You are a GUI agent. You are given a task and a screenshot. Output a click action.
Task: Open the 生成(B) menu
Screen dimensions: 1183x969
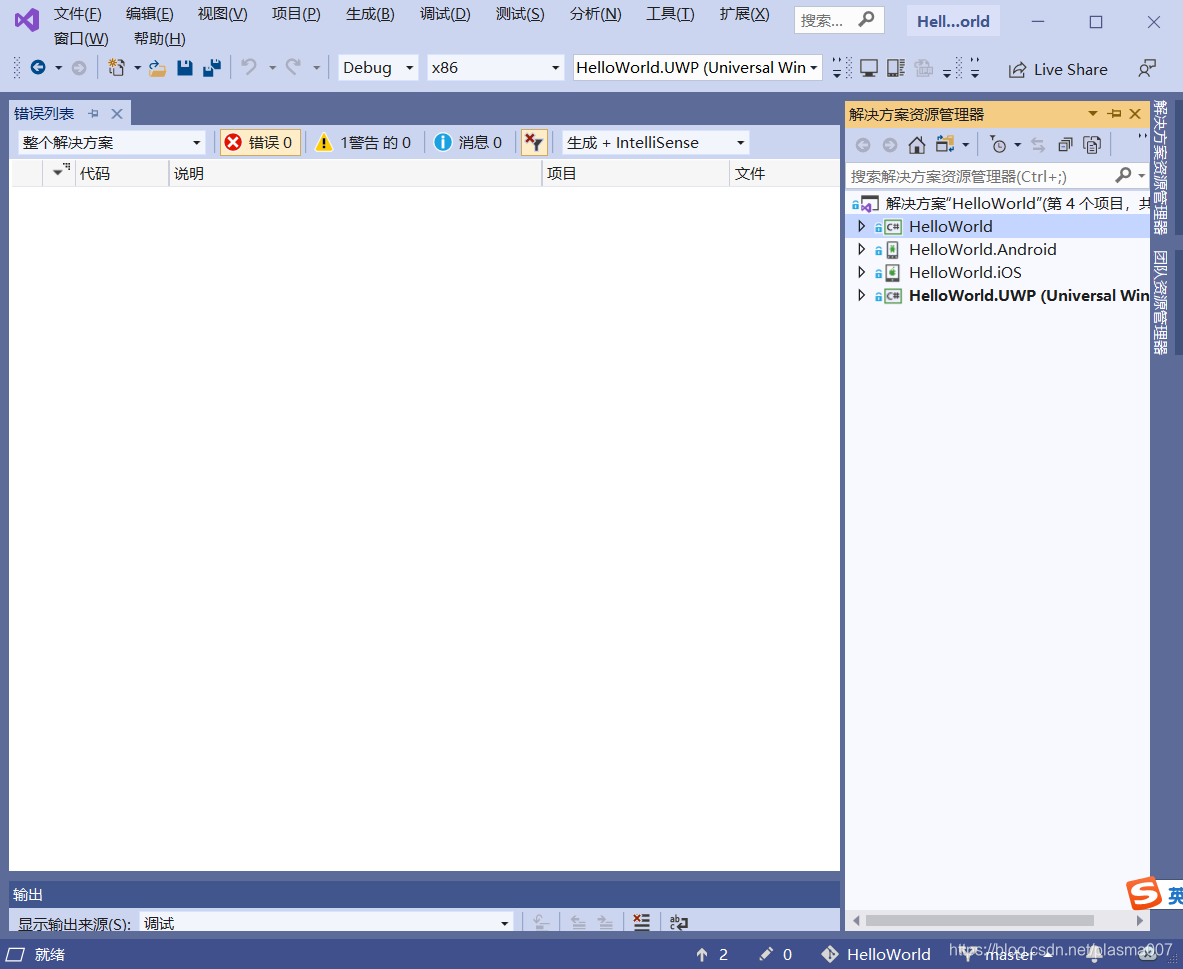pyautogui.click(x=370, y=14)
